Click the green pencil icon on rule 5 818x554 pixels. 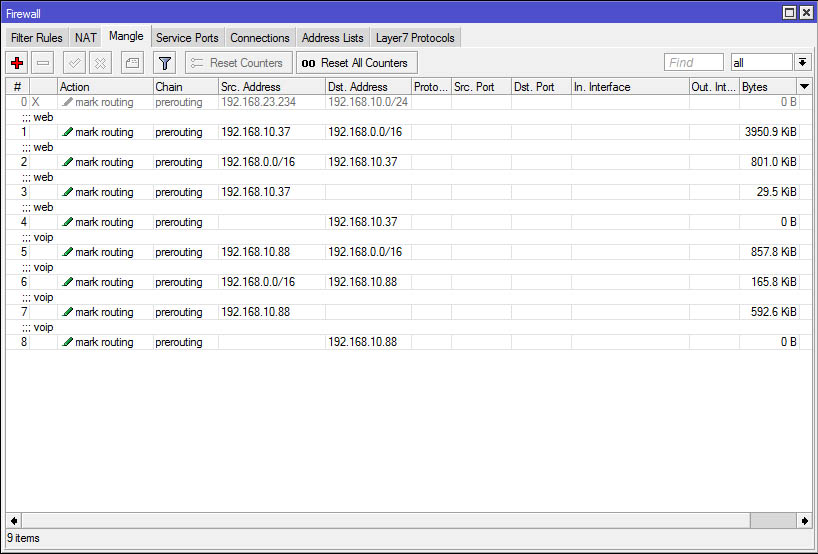[x=67, y=252]
